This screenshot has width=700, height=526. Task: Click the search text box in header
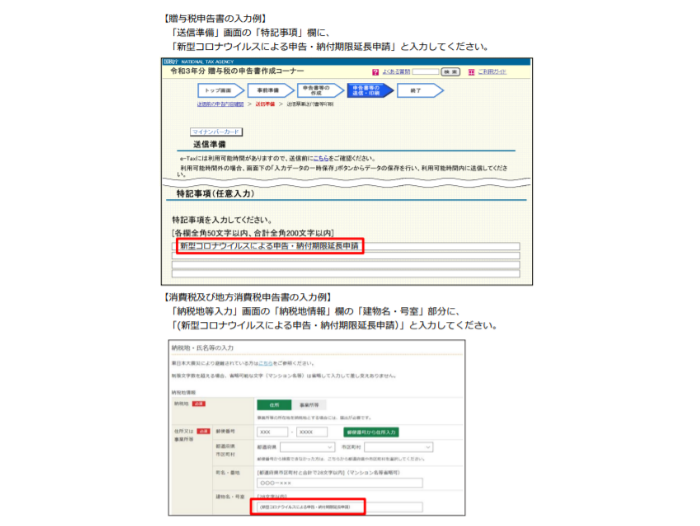point(426,72)
